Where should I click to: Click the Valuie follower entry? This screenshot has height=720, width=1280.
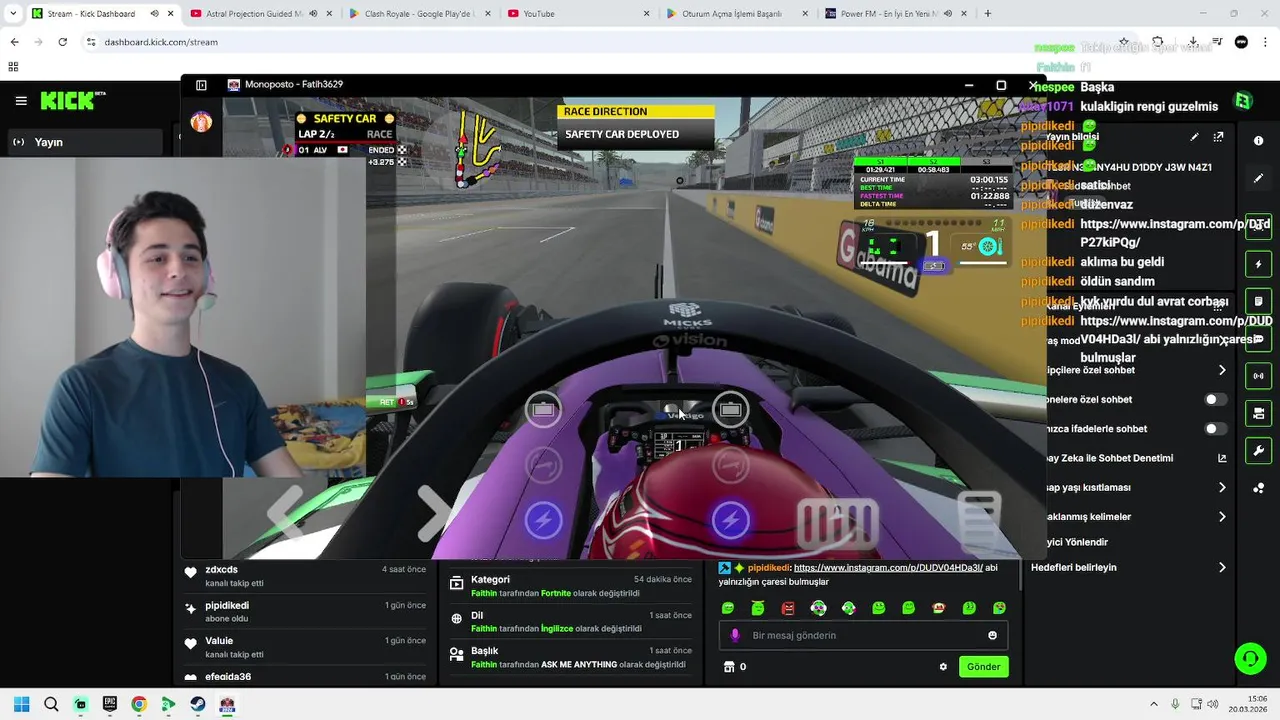pos(307,647)
